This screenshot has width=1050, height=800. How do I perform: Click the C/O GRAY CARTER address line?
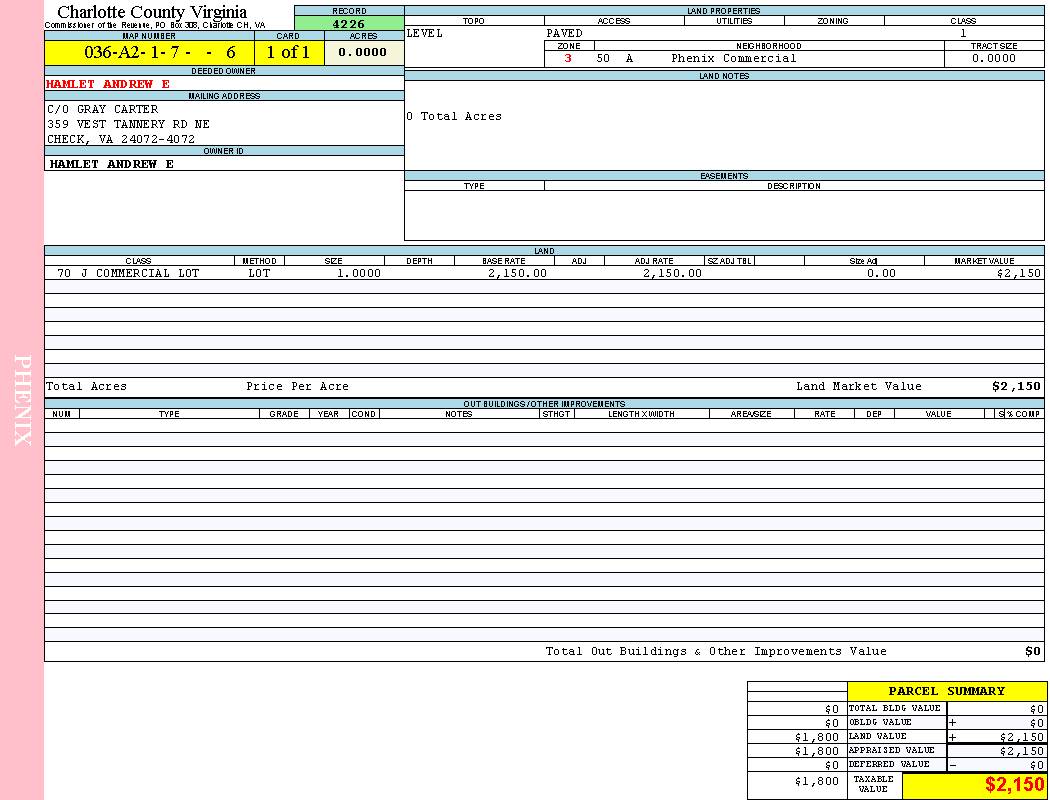coord(102,109)
